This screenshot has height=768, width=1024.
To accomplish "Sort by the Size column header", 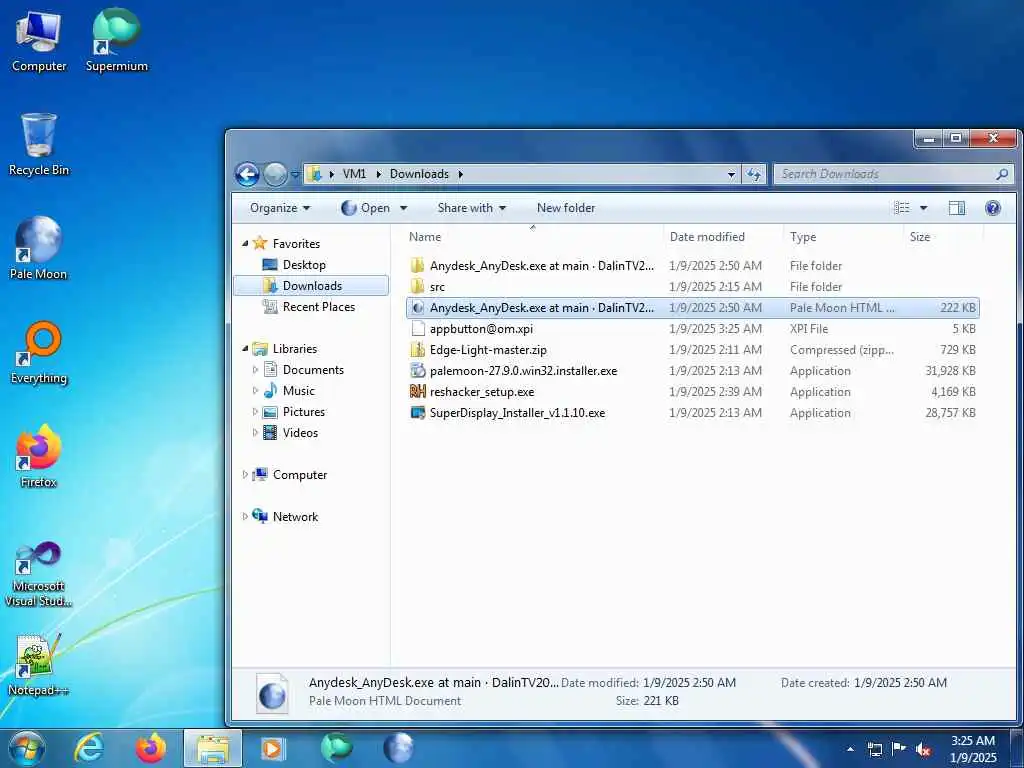I will 943,237.
